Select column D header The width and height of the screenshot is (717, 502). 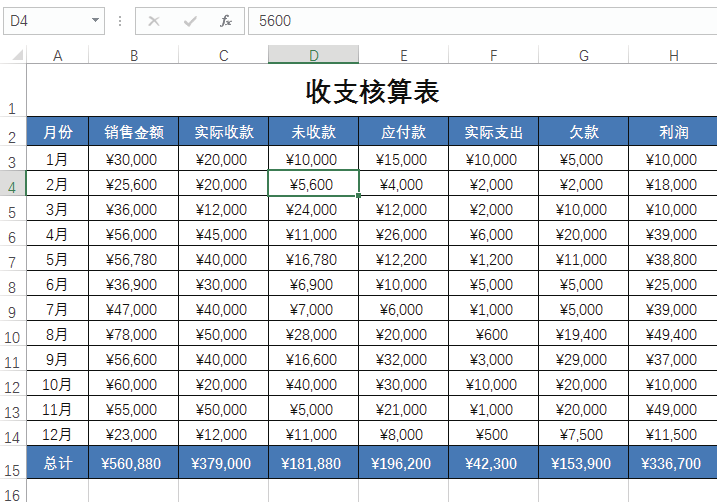pyautogui.click(x=313, y=55)
